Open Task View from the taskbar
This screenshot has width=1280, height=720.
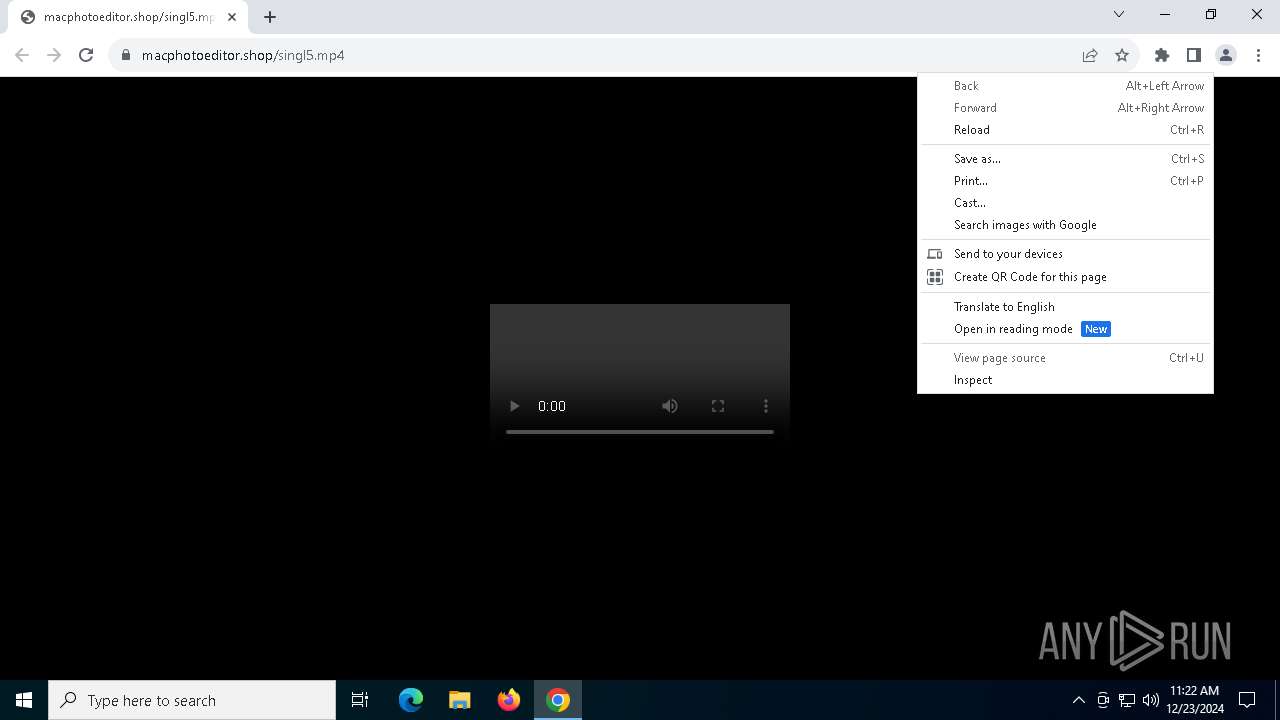[360, 700]
